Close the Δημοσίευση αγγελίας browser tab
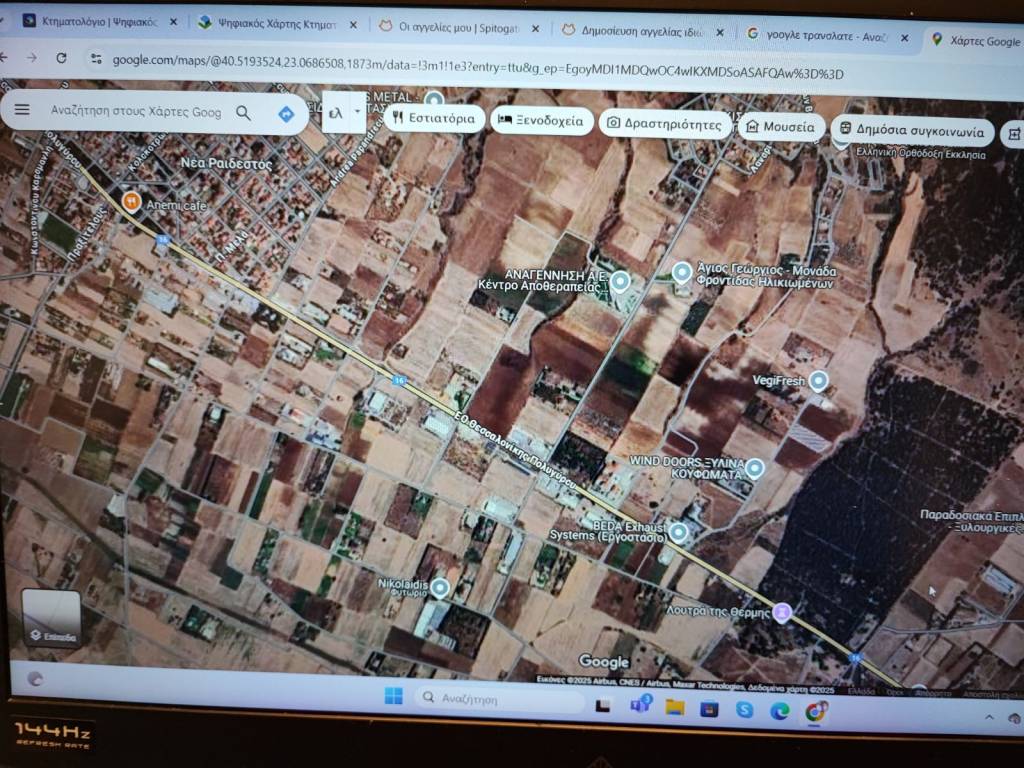1024x768 pixels. pos(719,33)
